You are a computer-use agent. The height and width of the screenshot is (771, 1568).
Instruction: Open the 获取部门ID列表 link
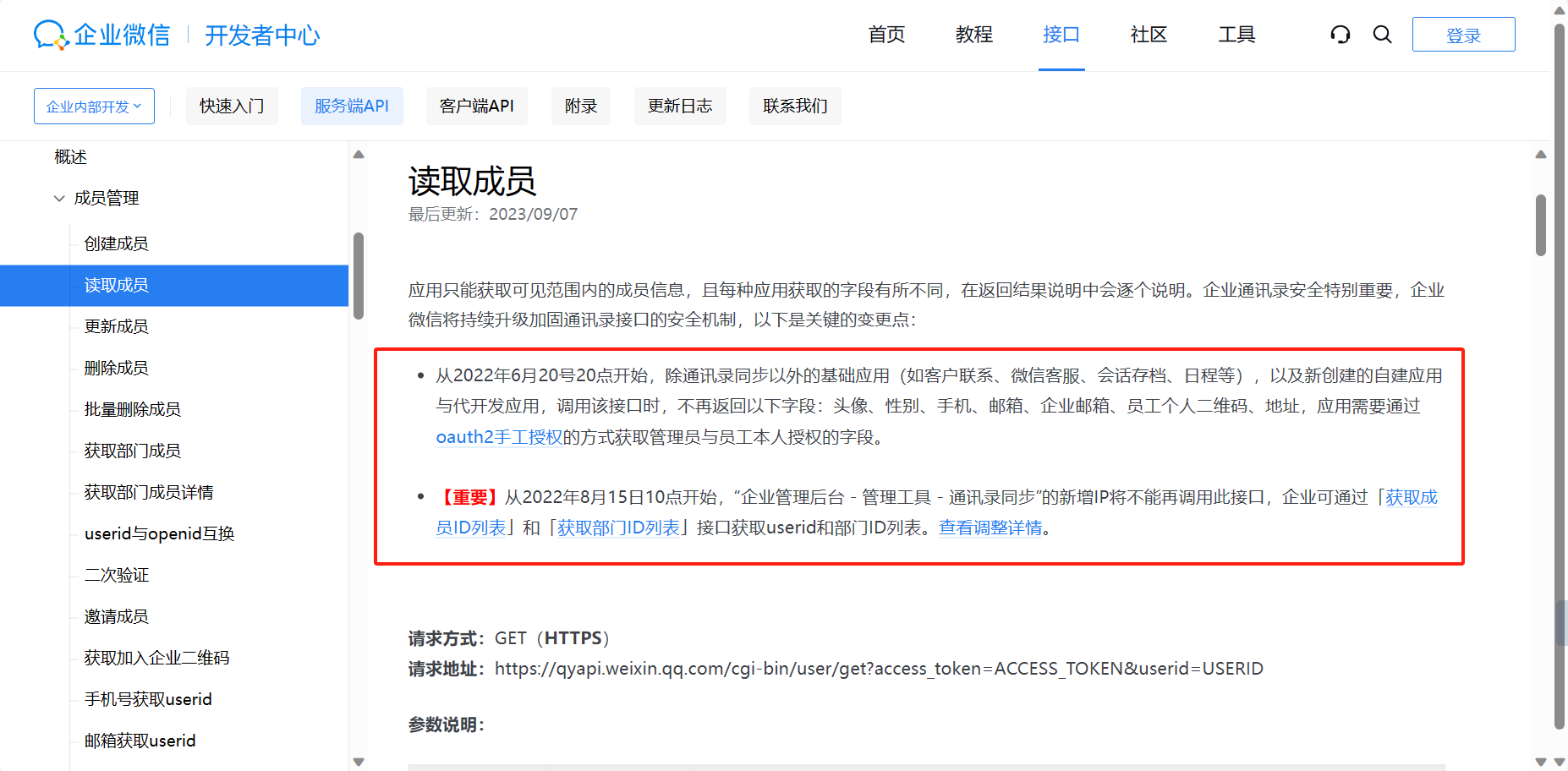618,528
